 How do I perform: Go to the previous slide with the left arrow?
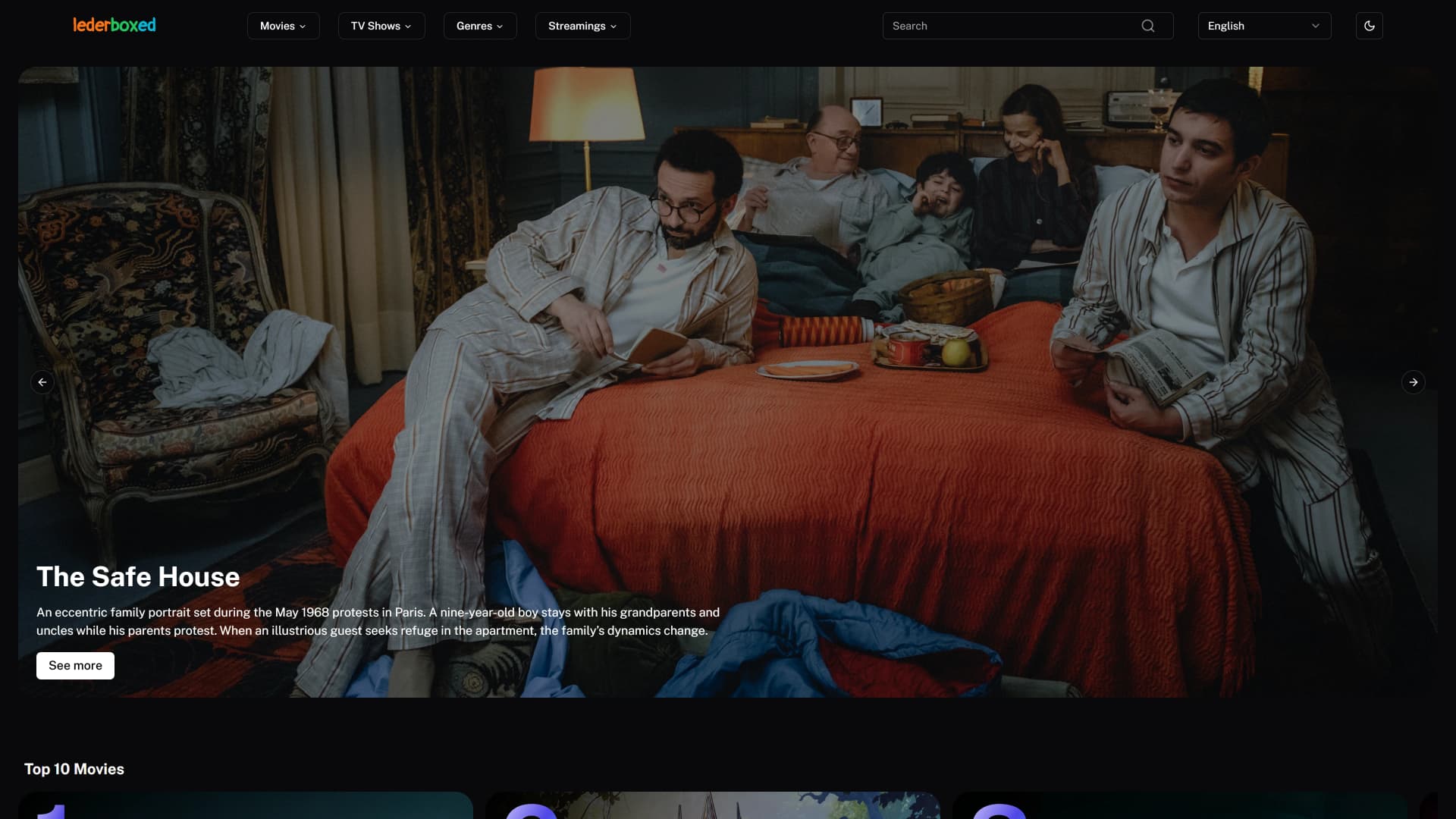42,382
